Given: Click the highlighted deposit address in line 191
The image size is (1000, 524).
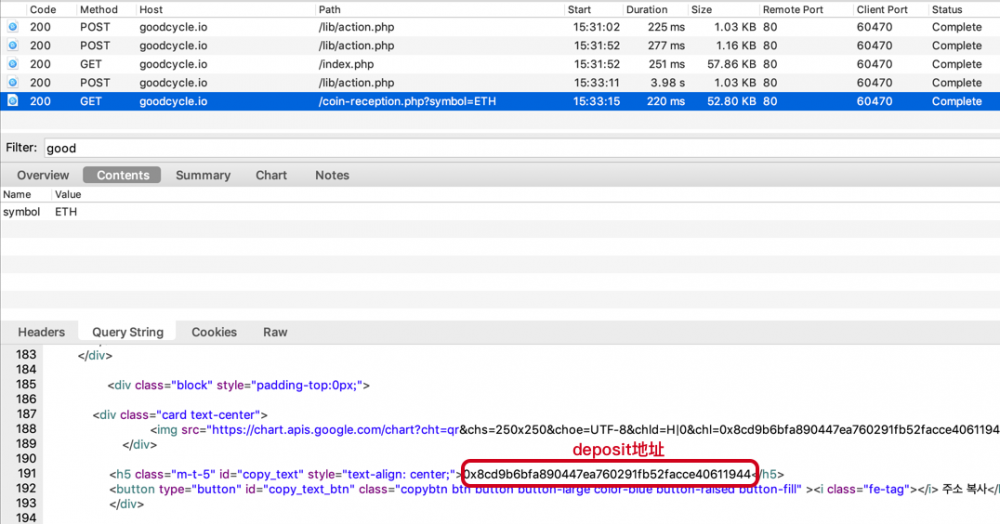Looking at the screenshot, I should (609, 474).
